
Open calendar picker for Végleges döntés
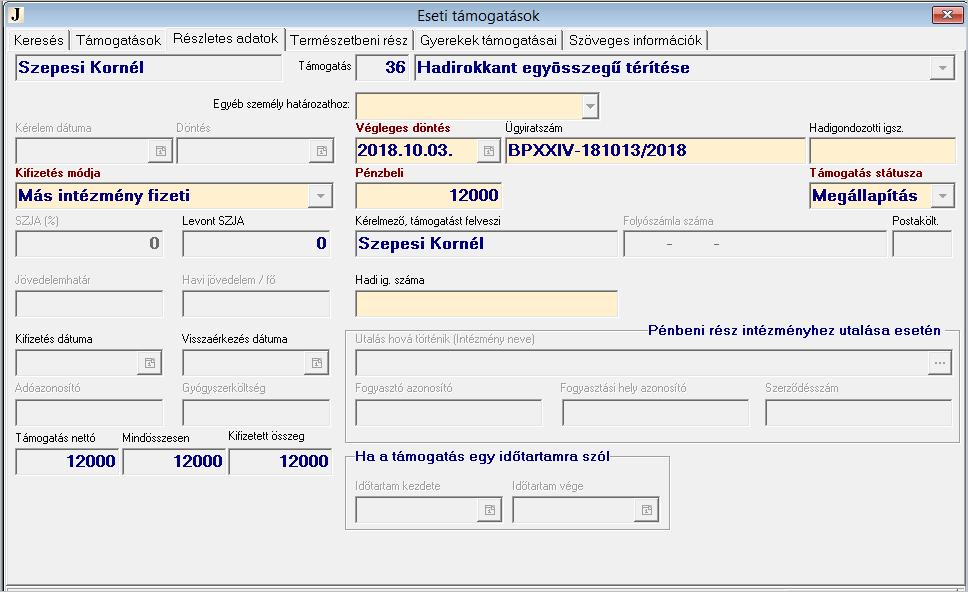pyautogui.click(x=488, y=151)
